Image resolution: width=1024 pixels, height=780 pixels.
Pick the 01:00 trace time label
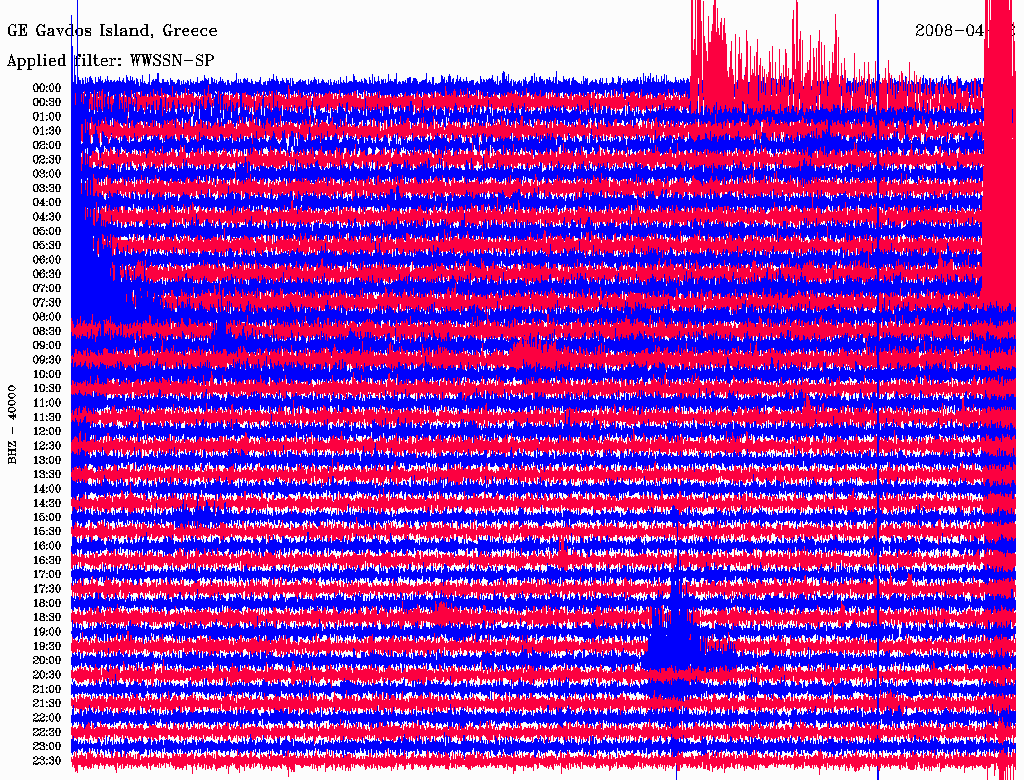pyautogui.click(x=46, y=116)
